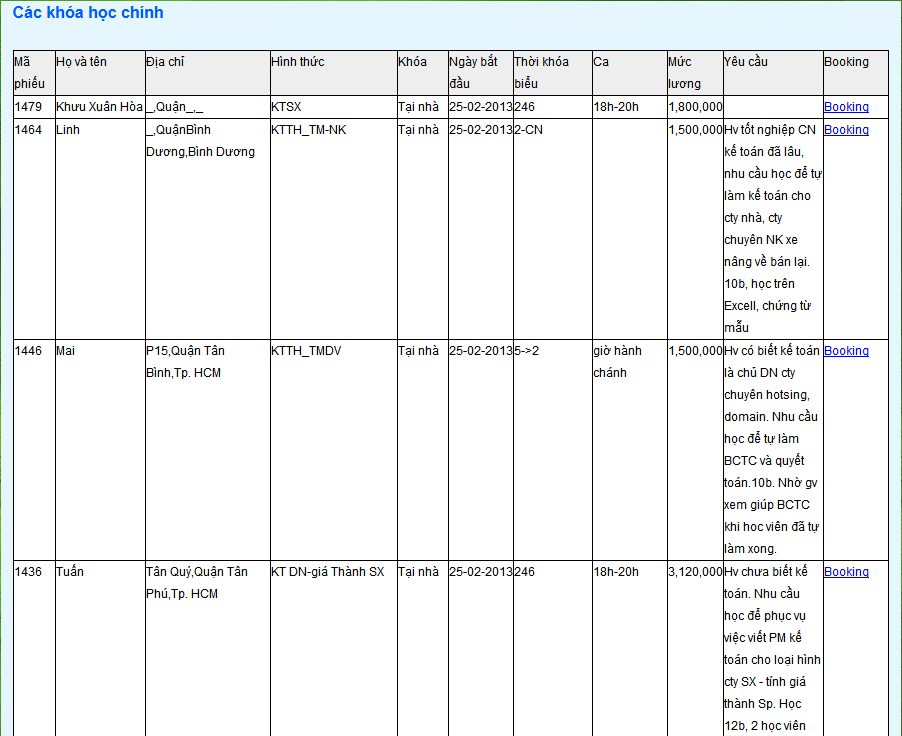The height and width of the screenshot is (736, 902).
Task: Select requirement text 'Hv có biết kế toán'
Action: point(771,351)
